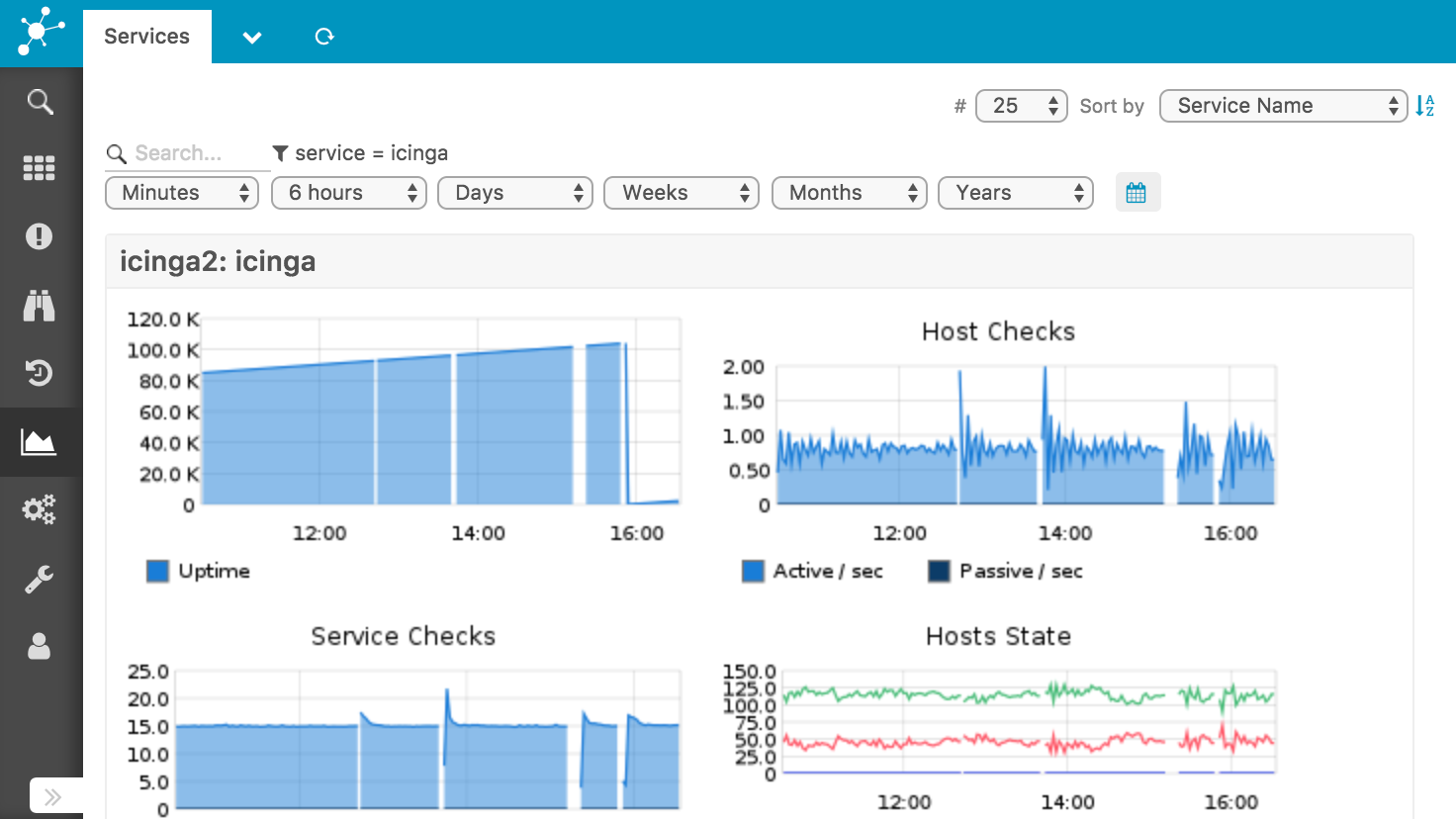Open the Sort by Service Name dropdown
This screenshot has width=1456, height=819.
point(1283,106)
